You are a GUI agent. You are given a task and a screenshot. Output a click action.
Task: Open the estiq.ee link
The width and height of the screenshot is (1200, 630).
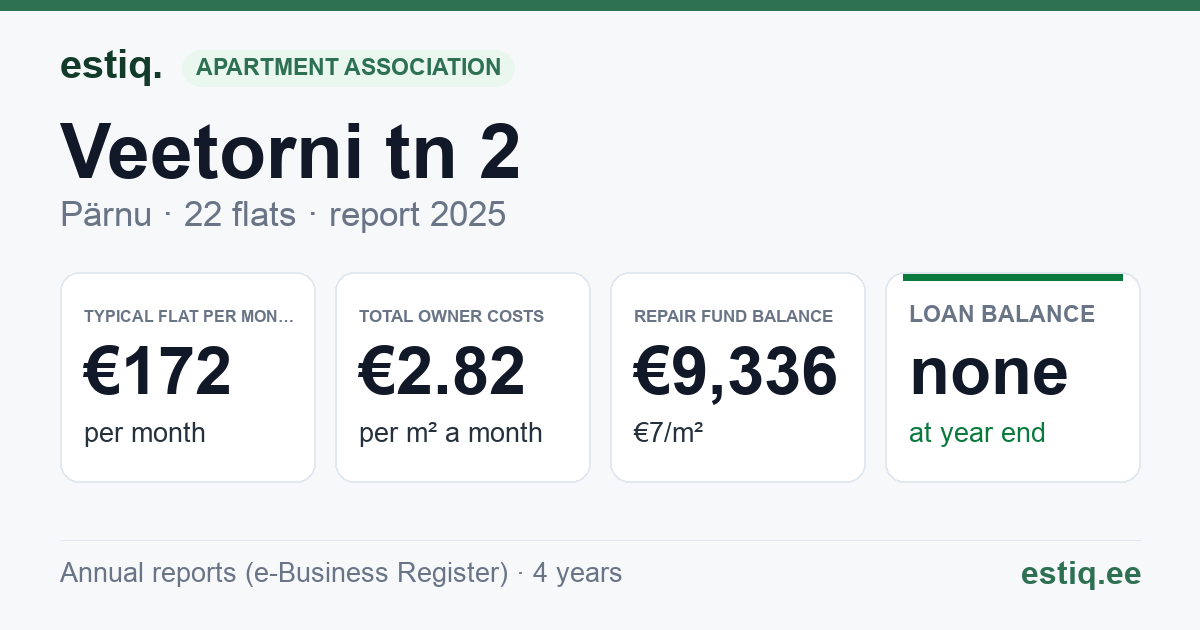point(1080,573)
